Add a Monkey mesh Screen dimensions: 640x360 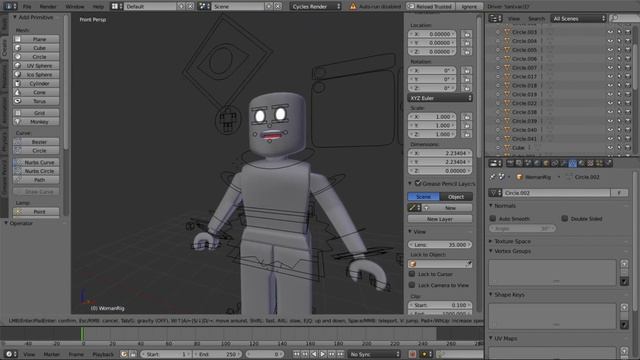36,122
